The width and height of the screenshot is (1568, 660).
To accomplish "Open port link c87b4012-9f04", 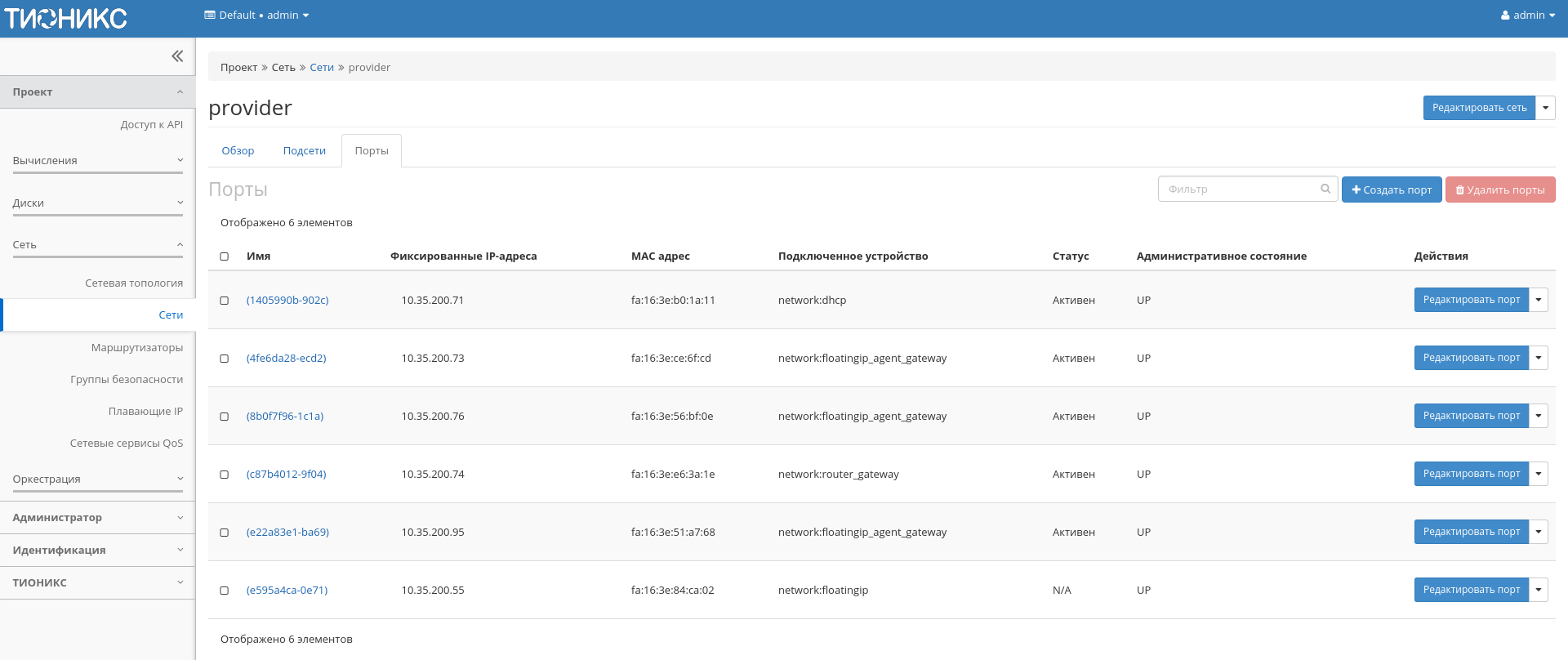I will coord(286,475).
